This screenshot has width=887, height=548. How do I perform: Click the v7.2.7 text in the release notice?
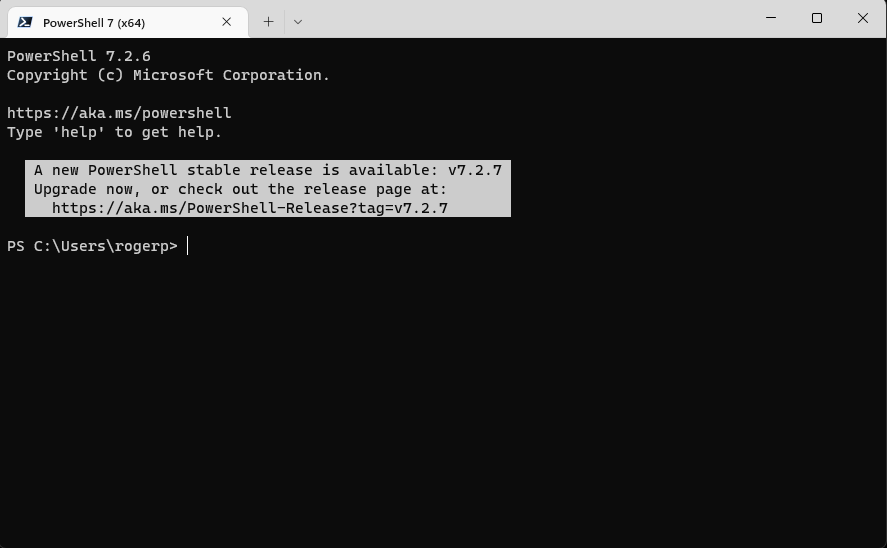[x=475, y=170]
